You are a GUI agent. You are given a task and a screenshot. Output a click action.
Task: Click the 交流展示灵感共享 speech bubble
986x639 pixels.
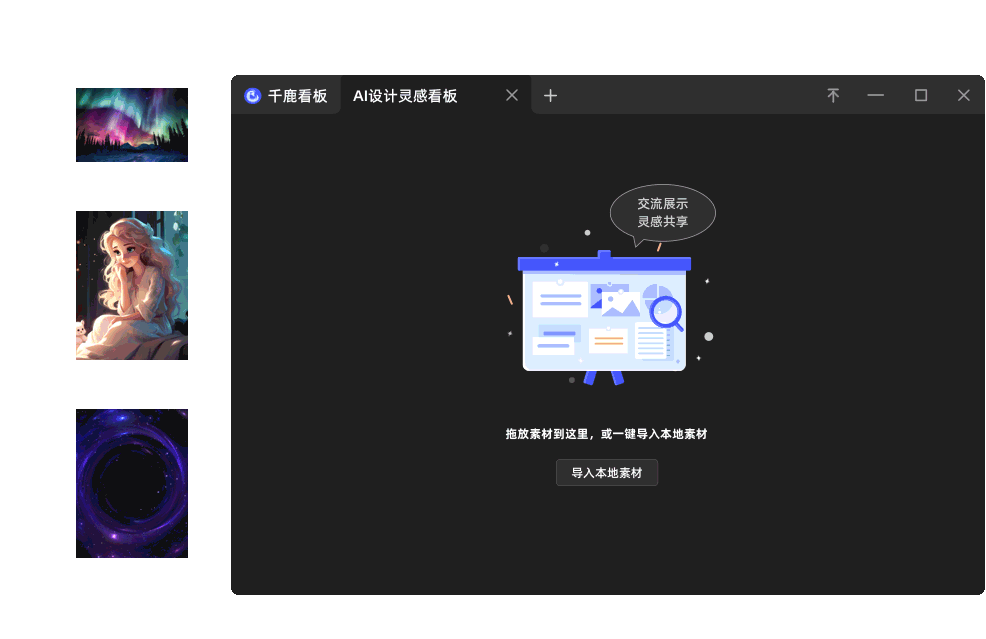point(662,212)
